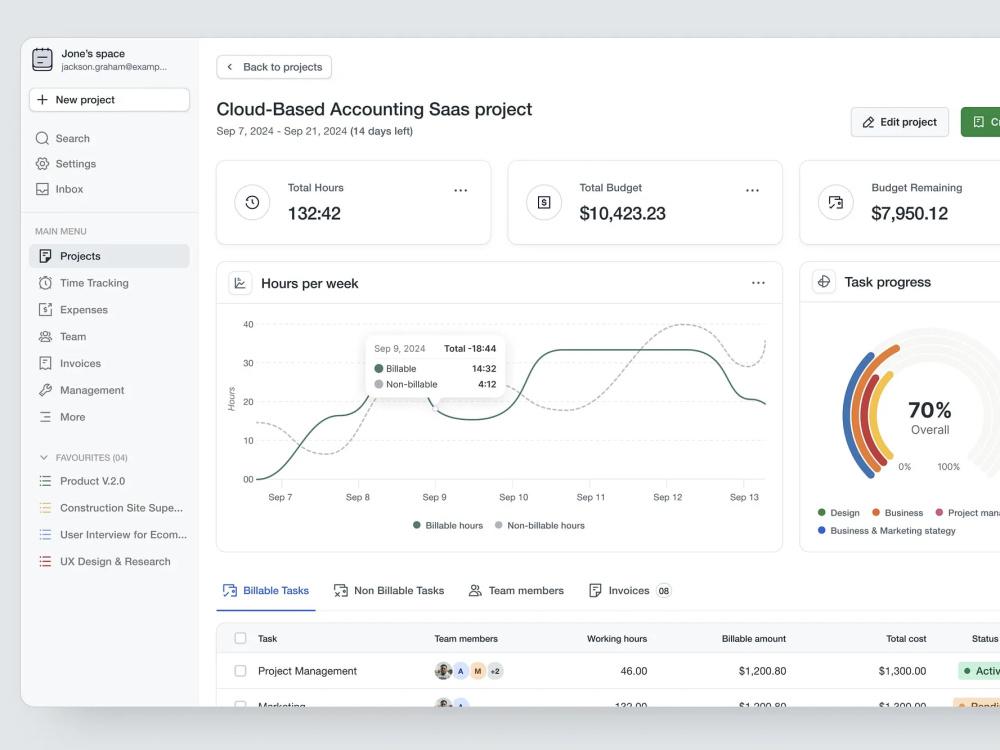
Task: Click the Edit project button
Action: 900,122
